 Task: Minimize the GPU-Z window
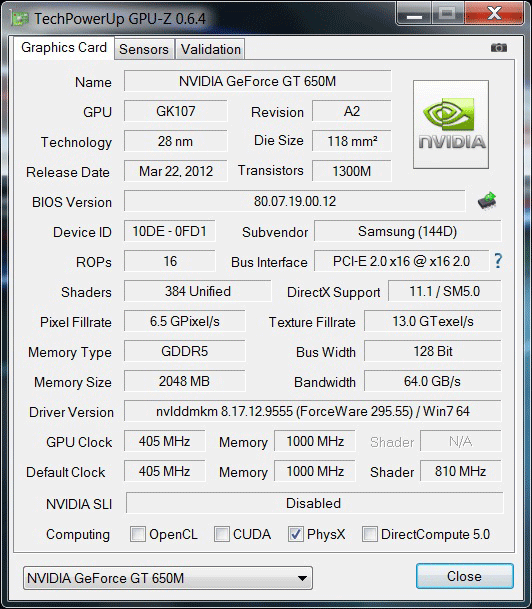[x=414, y=14]
